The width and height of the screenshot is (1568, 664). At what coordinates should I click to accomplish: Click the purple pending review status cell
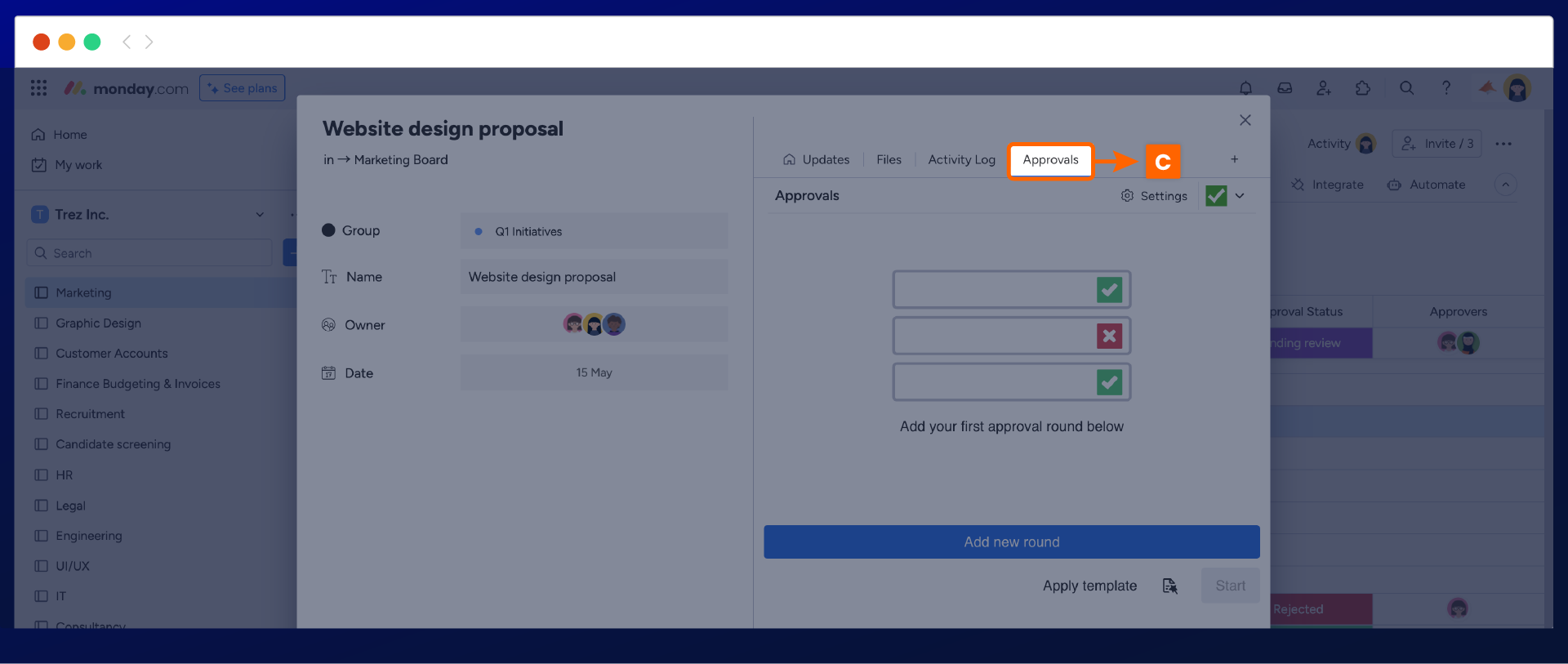(x=1321, y=344)
